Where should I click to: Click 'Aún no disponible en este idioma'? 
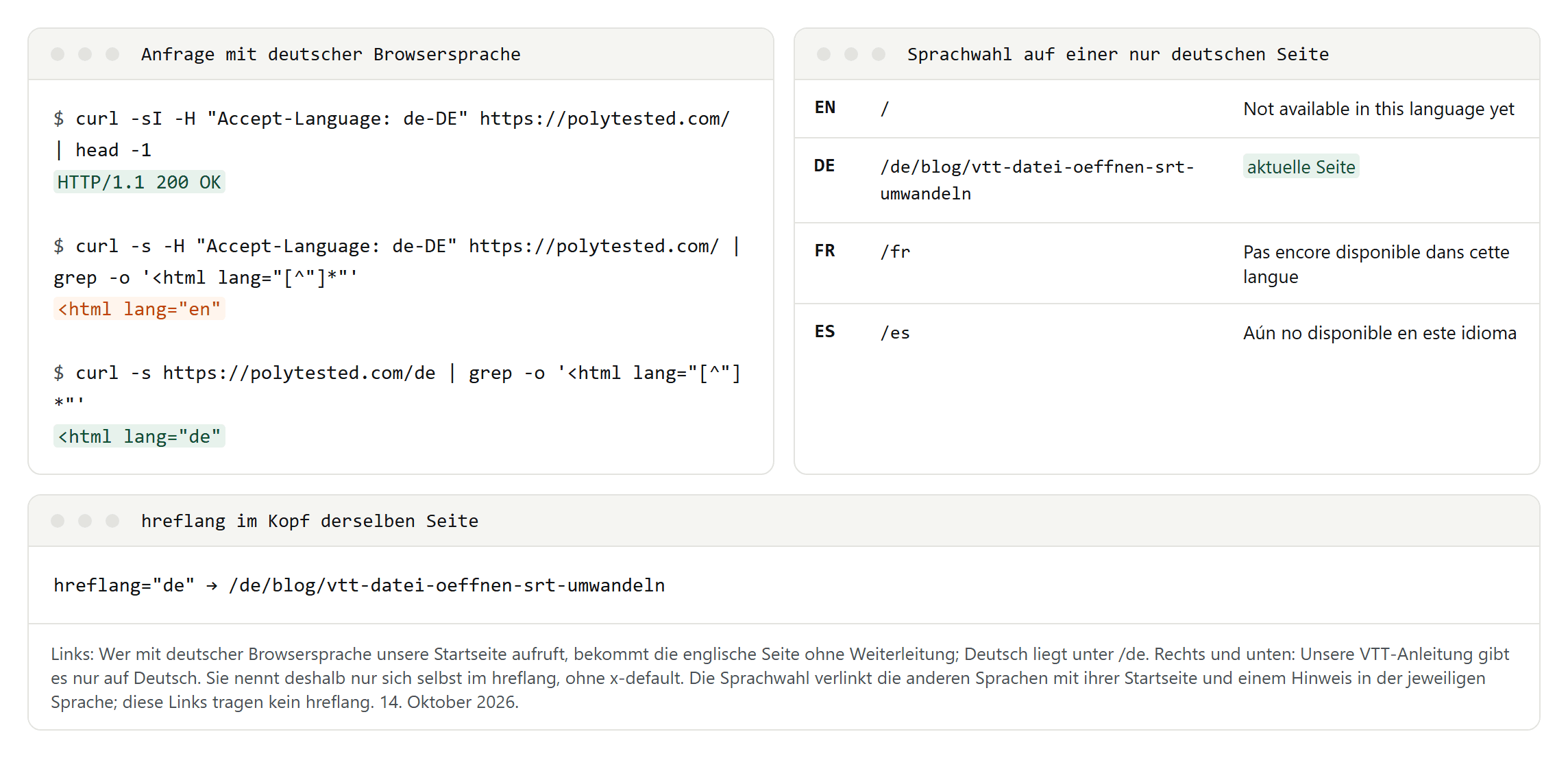[1380, 333]
